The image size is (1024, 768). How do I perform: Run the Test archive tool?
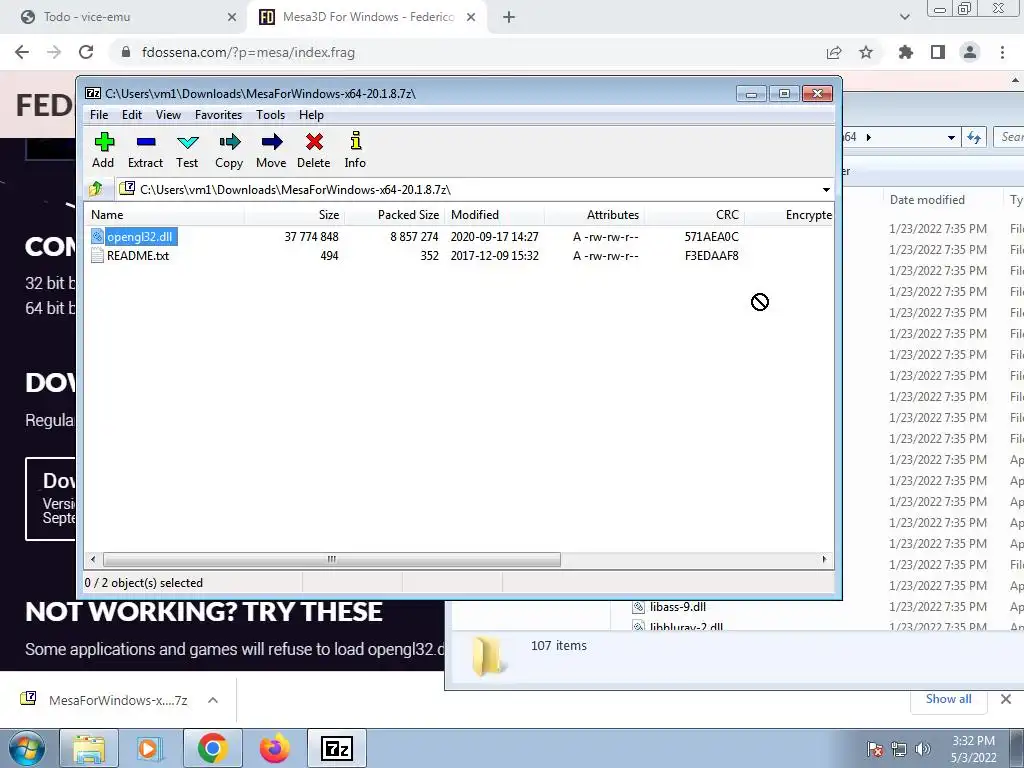[187, 151]
